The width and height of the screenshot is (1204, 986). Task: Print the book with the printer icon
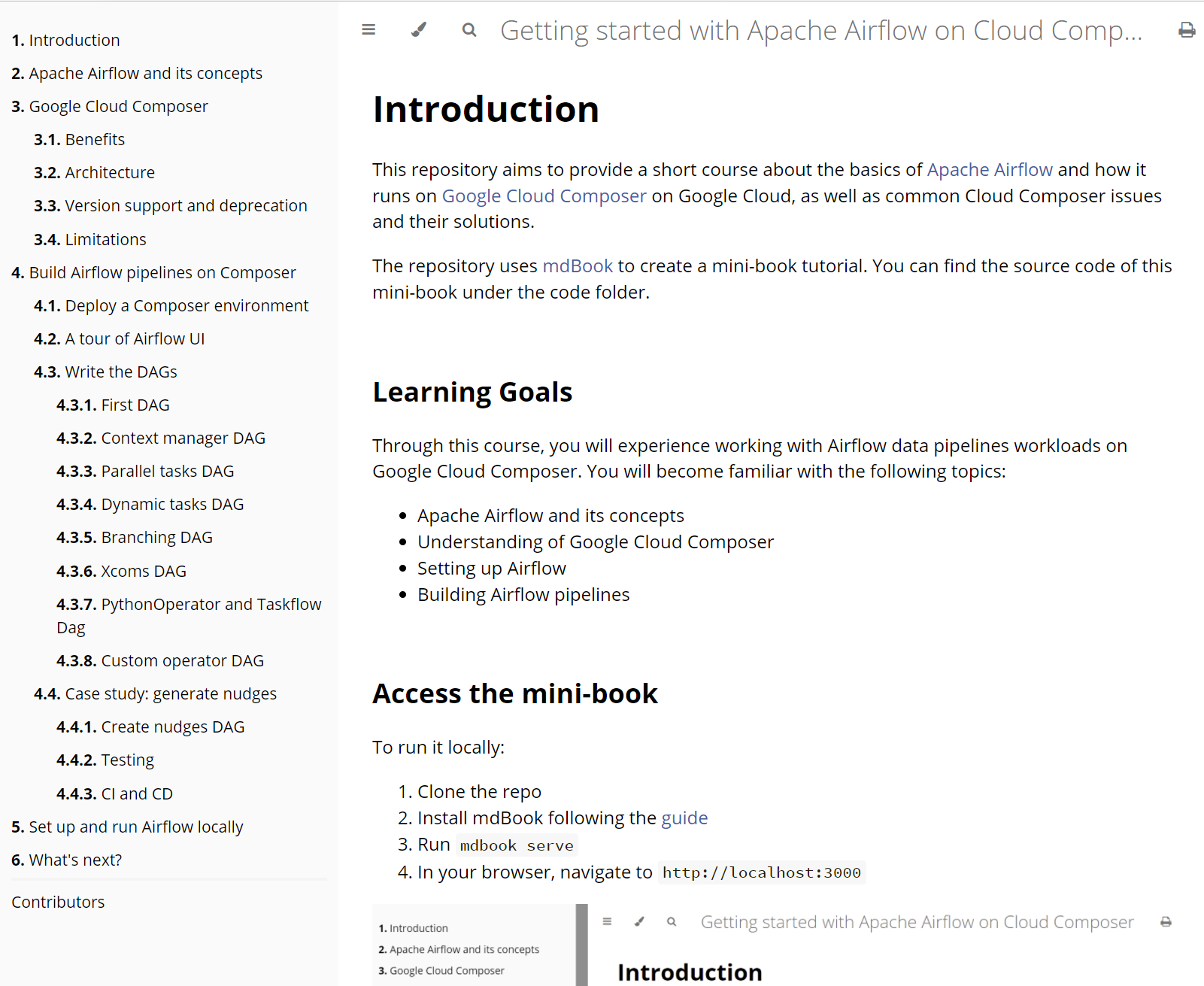[x=1187, y=30]
